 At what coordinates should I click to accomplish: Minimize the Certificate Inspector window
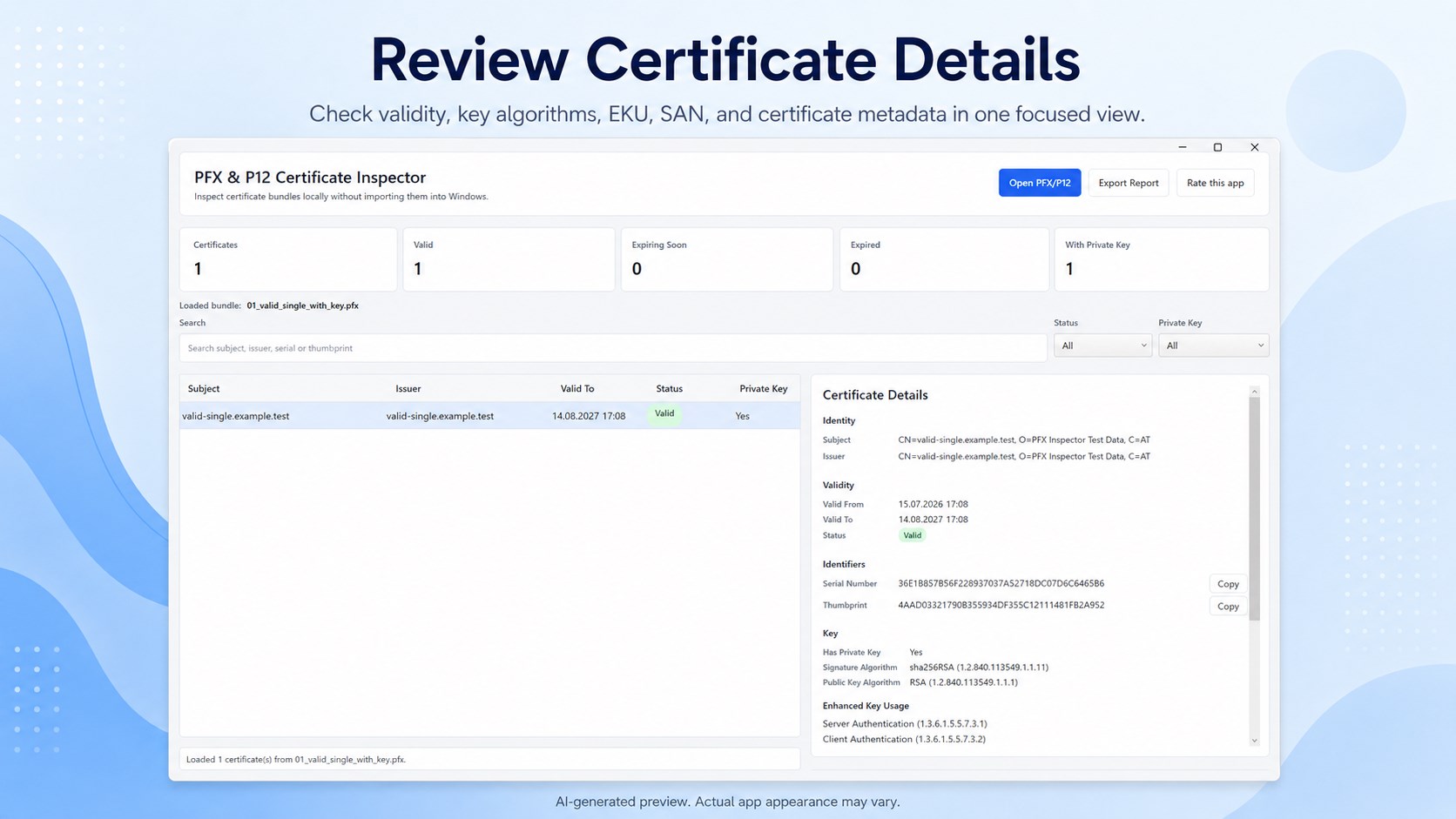click(x=1183, y=147)
